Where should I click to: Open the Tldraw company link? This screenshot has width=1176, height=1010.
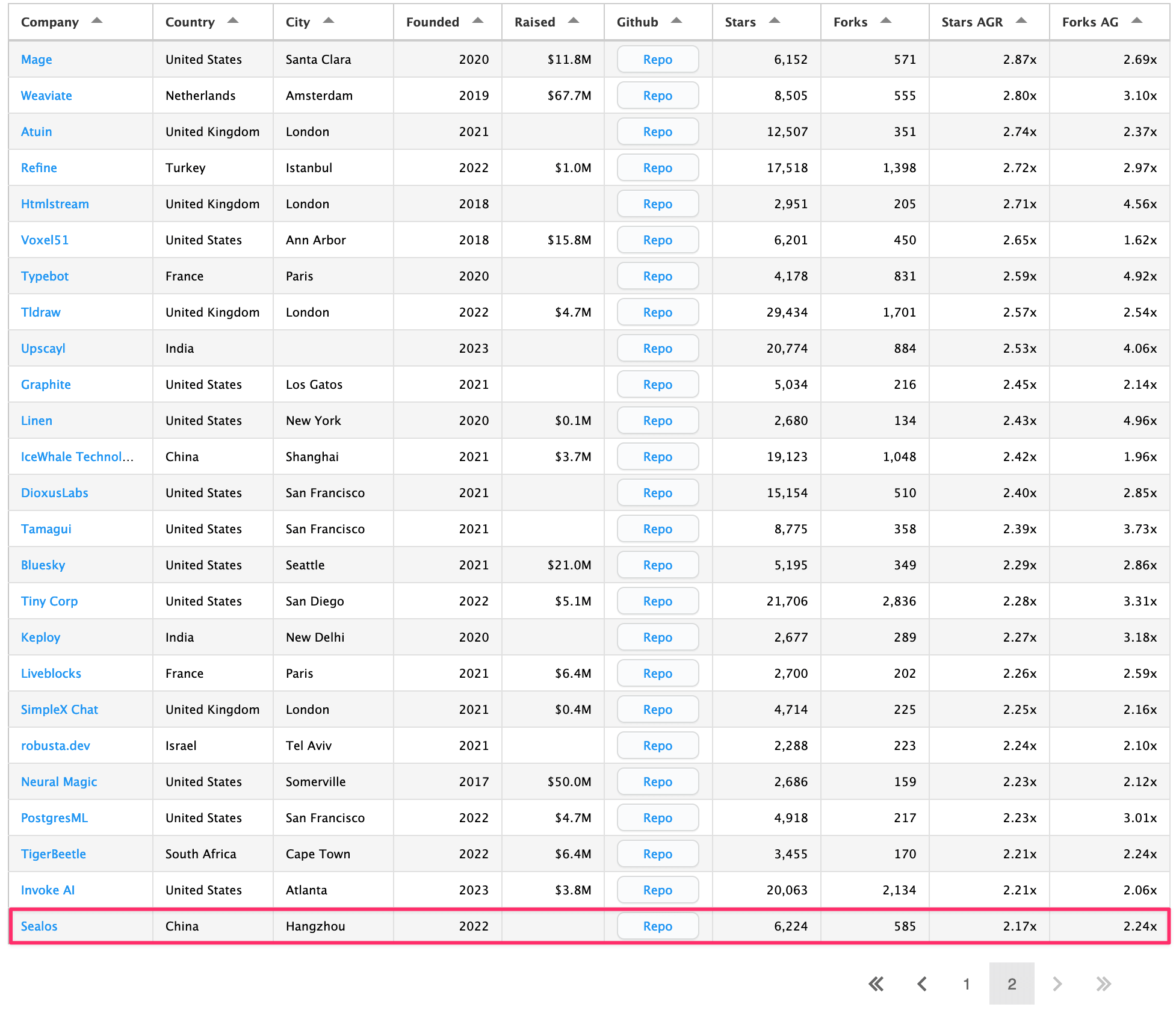(41, 312)
